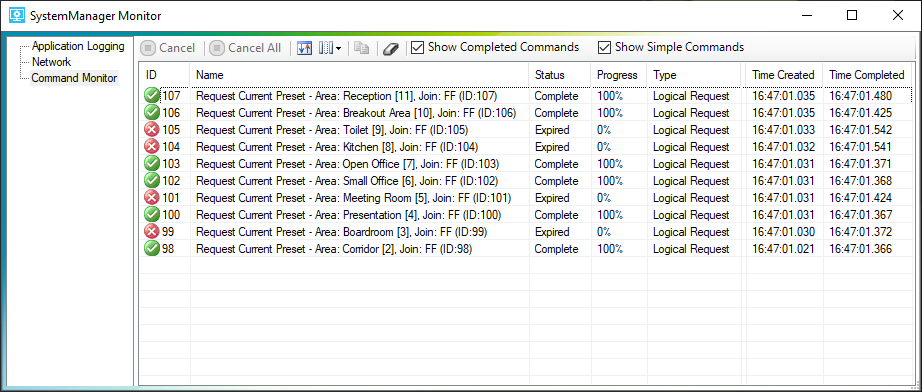Screen dimensions: 922x392
Task: Sort by the Progress column header
Action: tap(619, 75)
